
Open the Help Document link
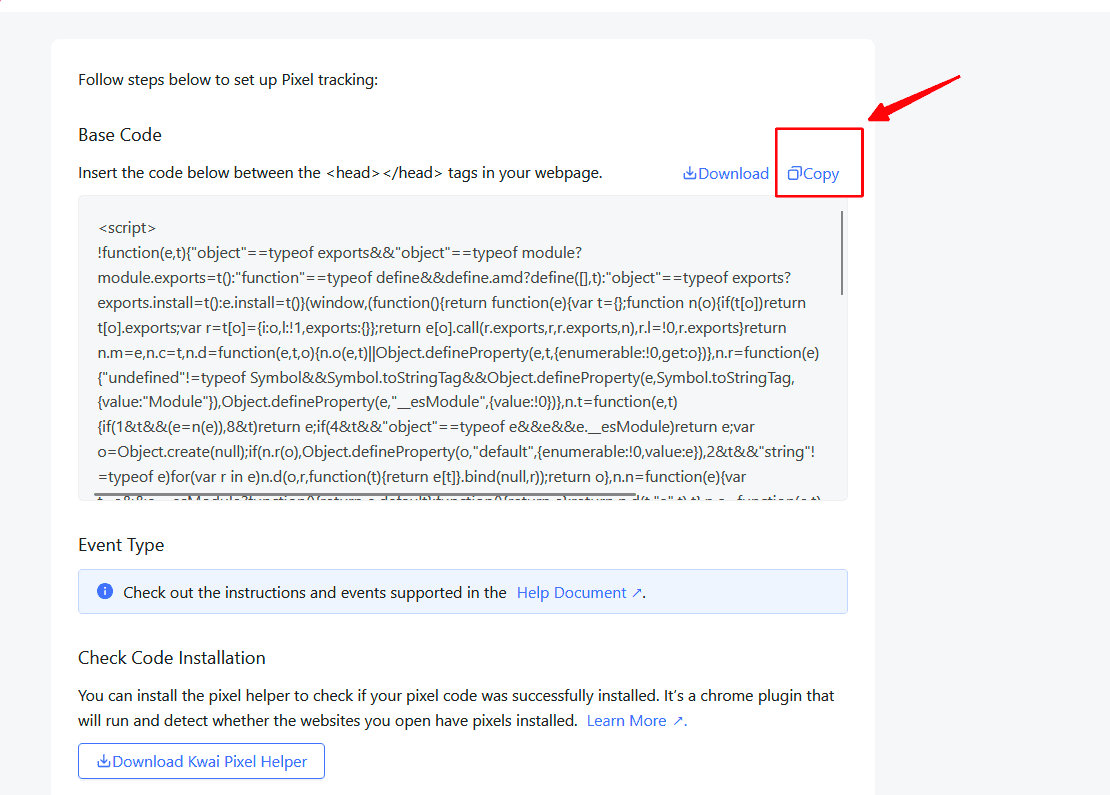click(571, 593)
